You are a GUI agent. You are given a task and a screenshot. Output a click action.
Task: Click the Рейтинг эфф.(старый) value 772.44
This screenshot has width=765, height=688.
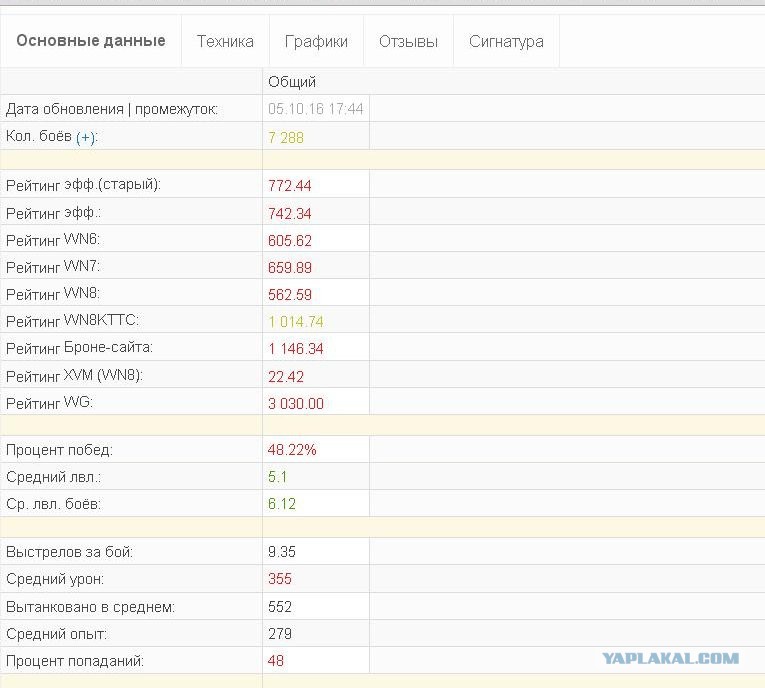coord(290,185)
